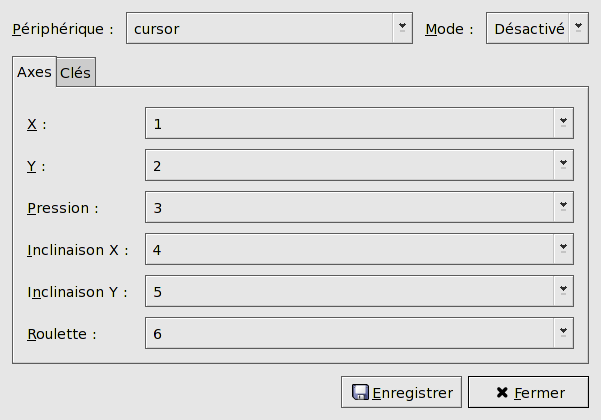Expand the Roulette dropdown arrow
Viewport: 601px width, 420px height.
(564, 333)
